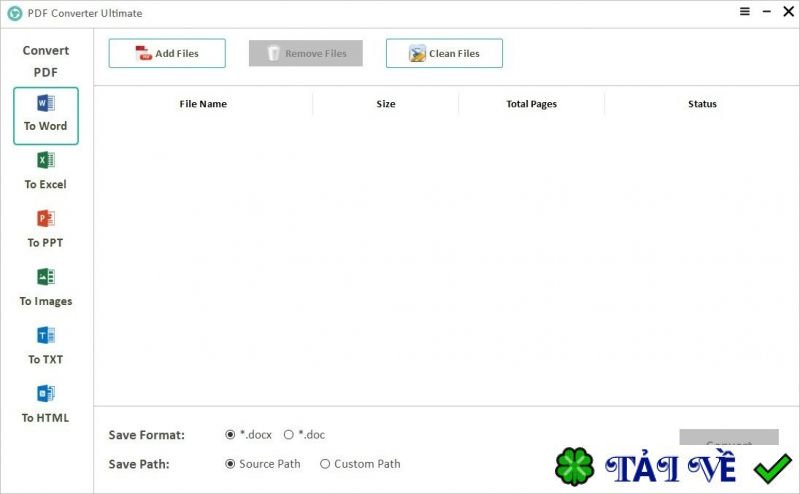800x494 pixels.
Task: Click the File Name column header
Action: pyautogui.click(x=203, y=104)
